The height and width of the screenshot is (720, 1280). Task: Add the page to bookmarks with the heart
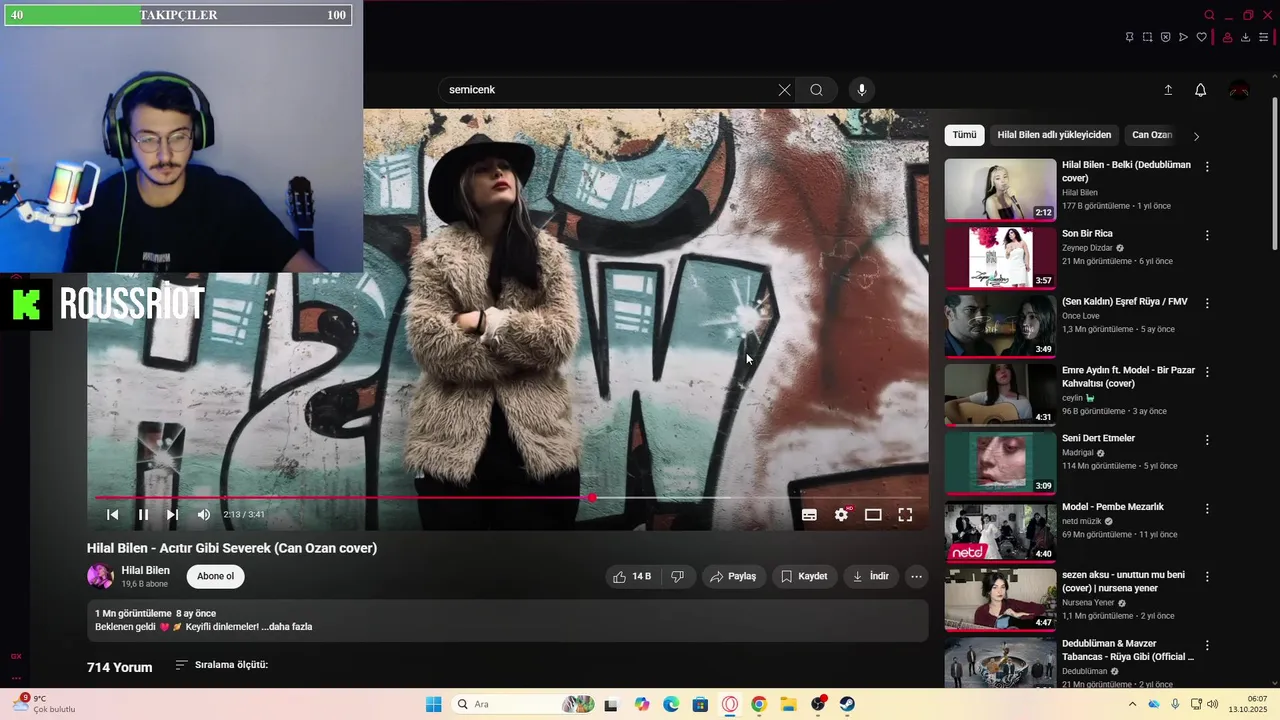pyautogui.click(x=1201, y=37)
